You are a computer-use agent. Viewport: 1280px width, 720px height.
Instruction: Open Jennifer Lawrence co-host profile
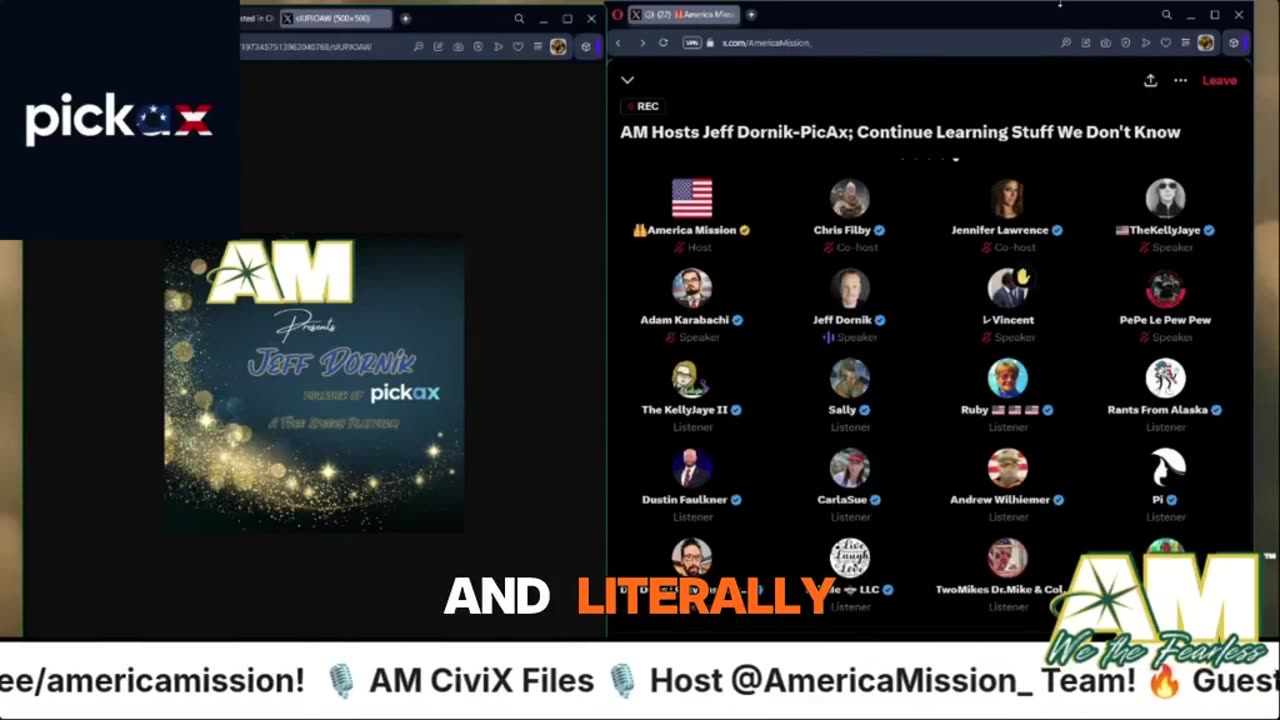[x=1007, y=198]
